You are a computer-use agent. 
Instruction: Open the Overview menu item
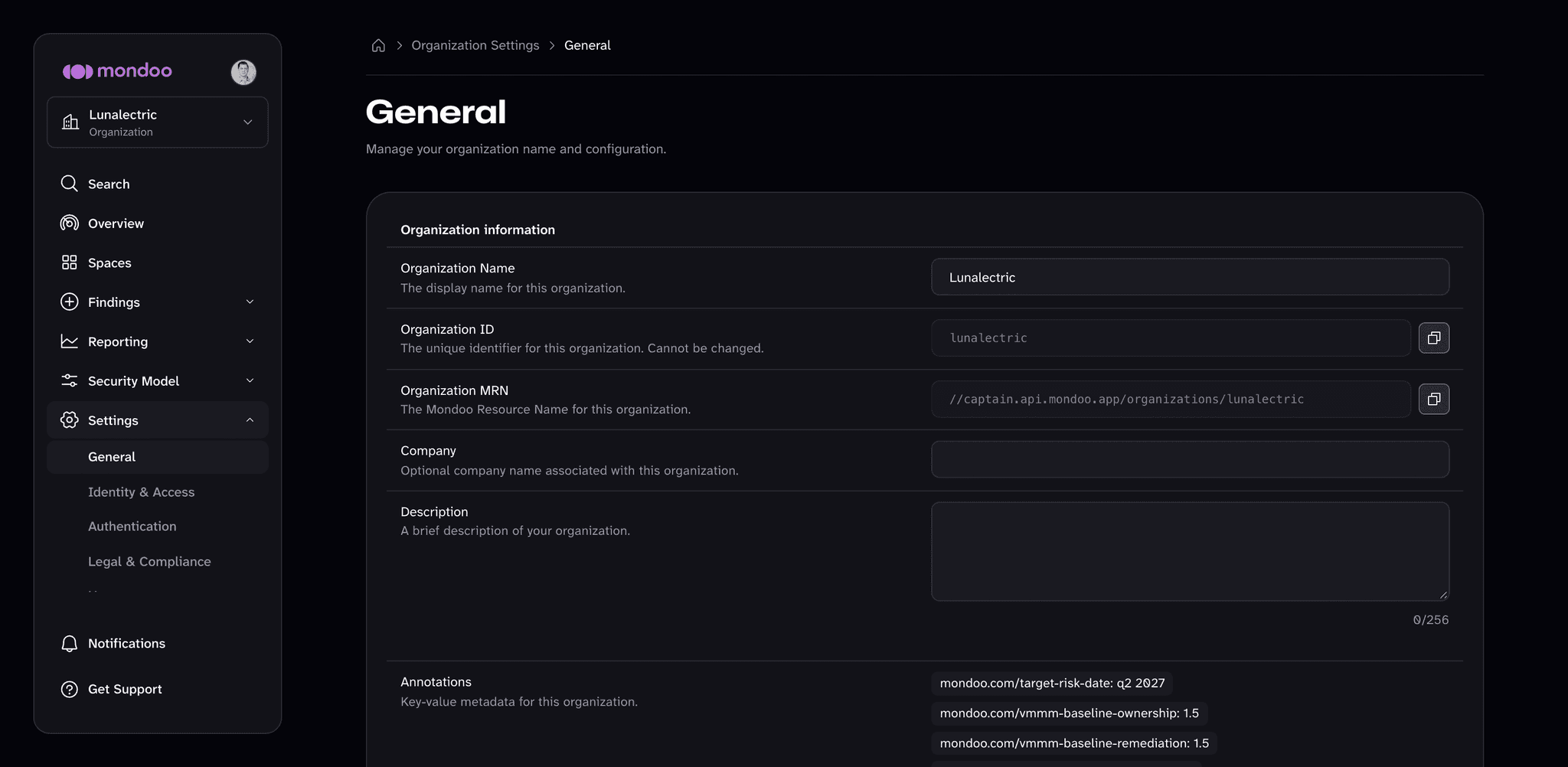click(158, 223)
